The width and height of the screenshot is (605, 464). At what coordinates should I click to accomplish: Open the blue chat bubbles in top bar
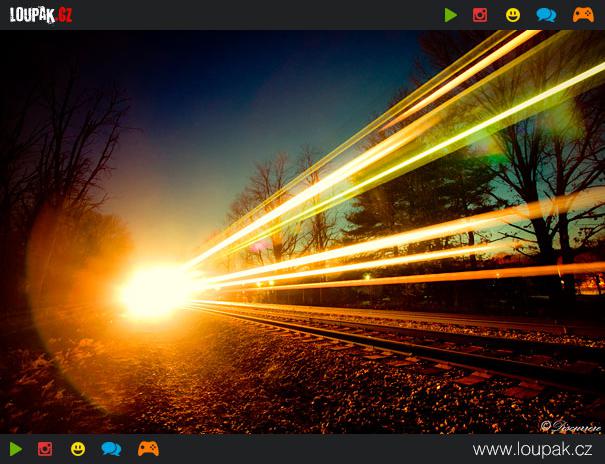tap(546, 15)
